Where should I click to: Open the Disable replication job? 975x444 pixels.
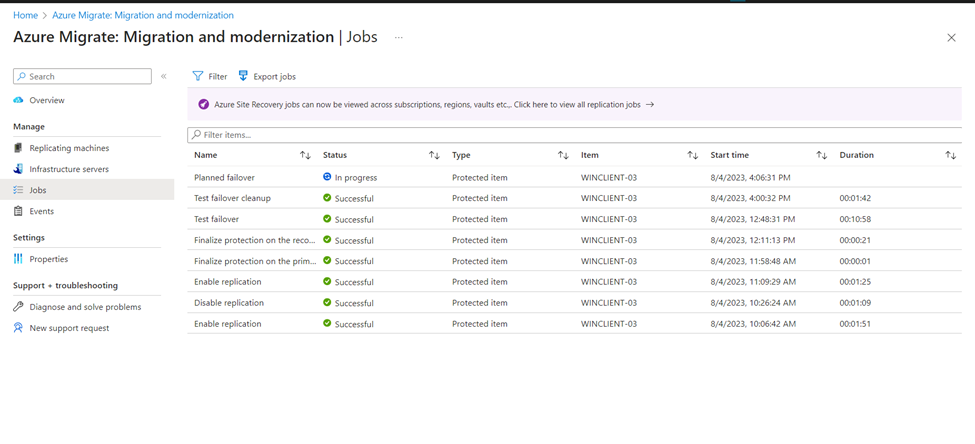229,303
